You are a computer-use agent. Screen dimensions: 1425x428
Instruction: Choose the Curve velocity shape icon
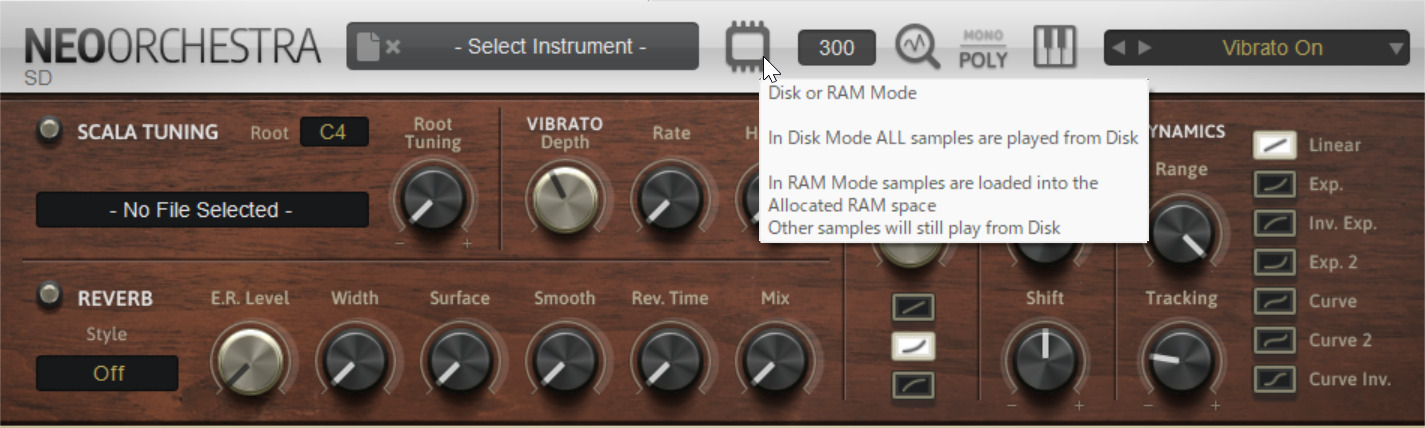point(1275,301)
